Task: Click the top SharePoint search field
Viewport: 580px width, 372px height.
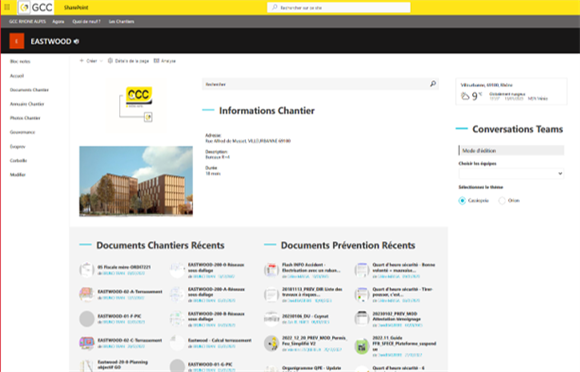Action: (x=338, y=7)
